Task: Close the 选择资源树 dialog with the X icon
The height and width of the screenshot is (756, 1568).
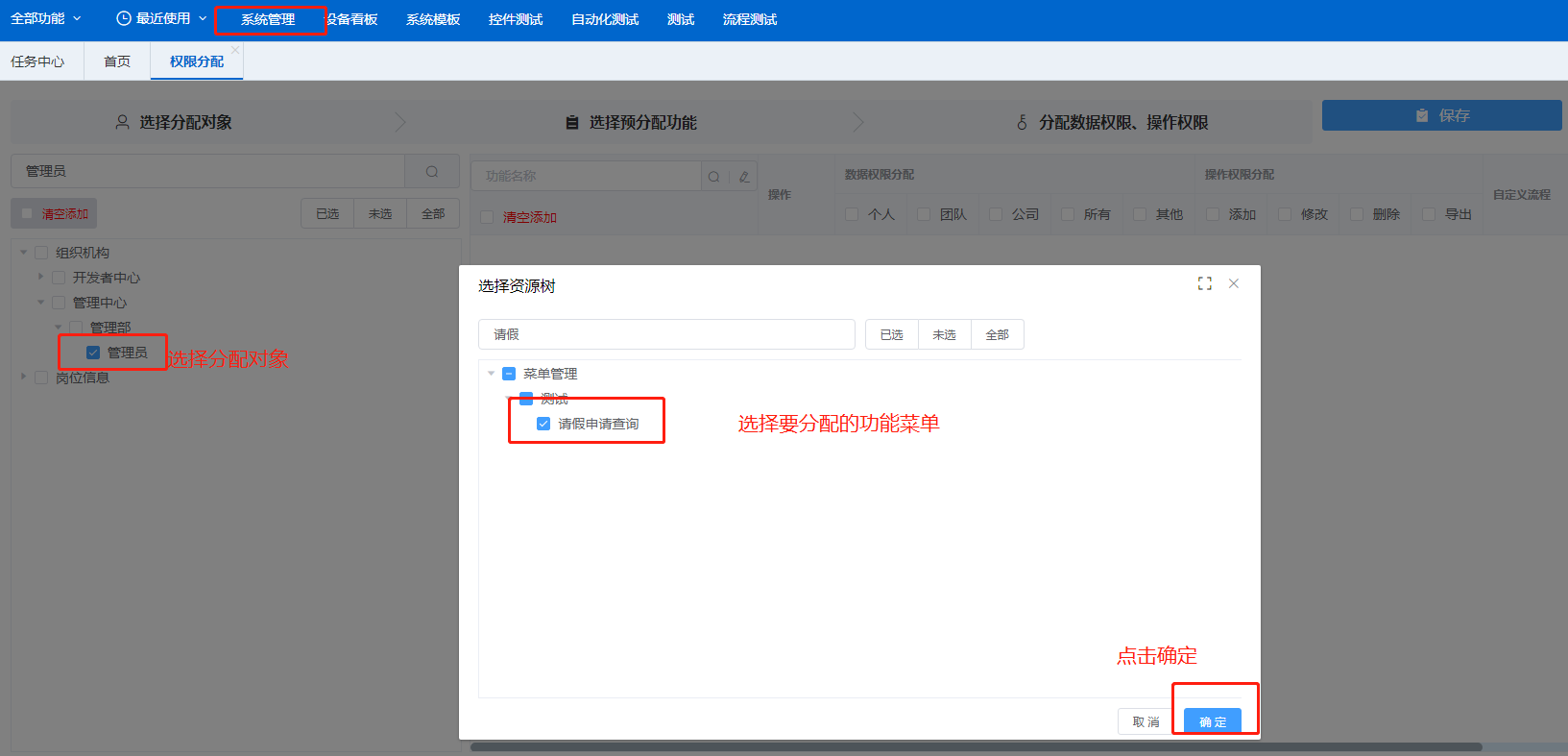Action: (1234, 283)
